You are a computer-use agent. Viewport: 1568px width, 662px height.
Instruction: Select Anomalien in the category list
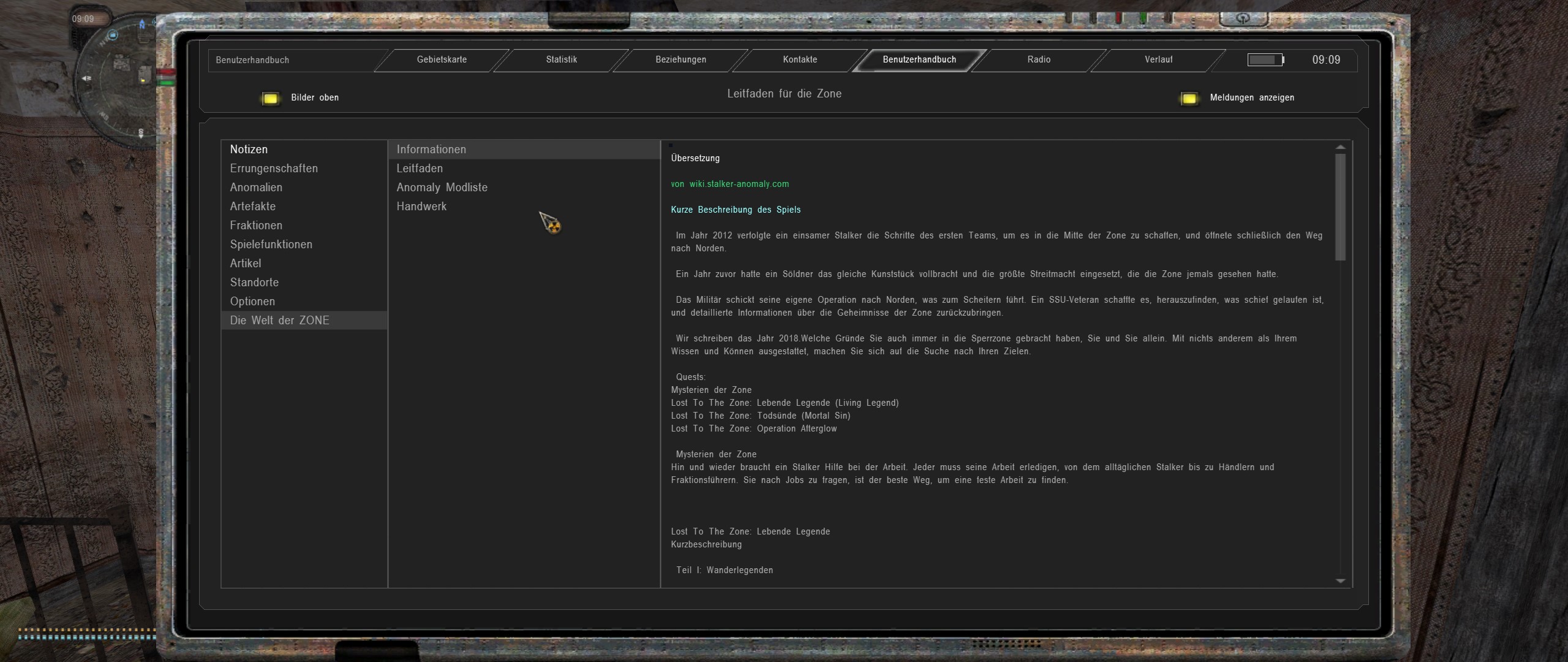tap(256, 188)
